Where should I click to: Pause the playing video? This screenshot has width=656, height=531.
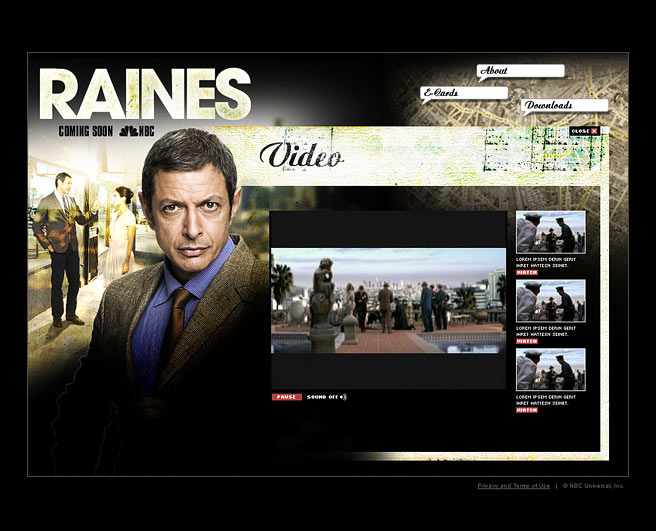287,397
